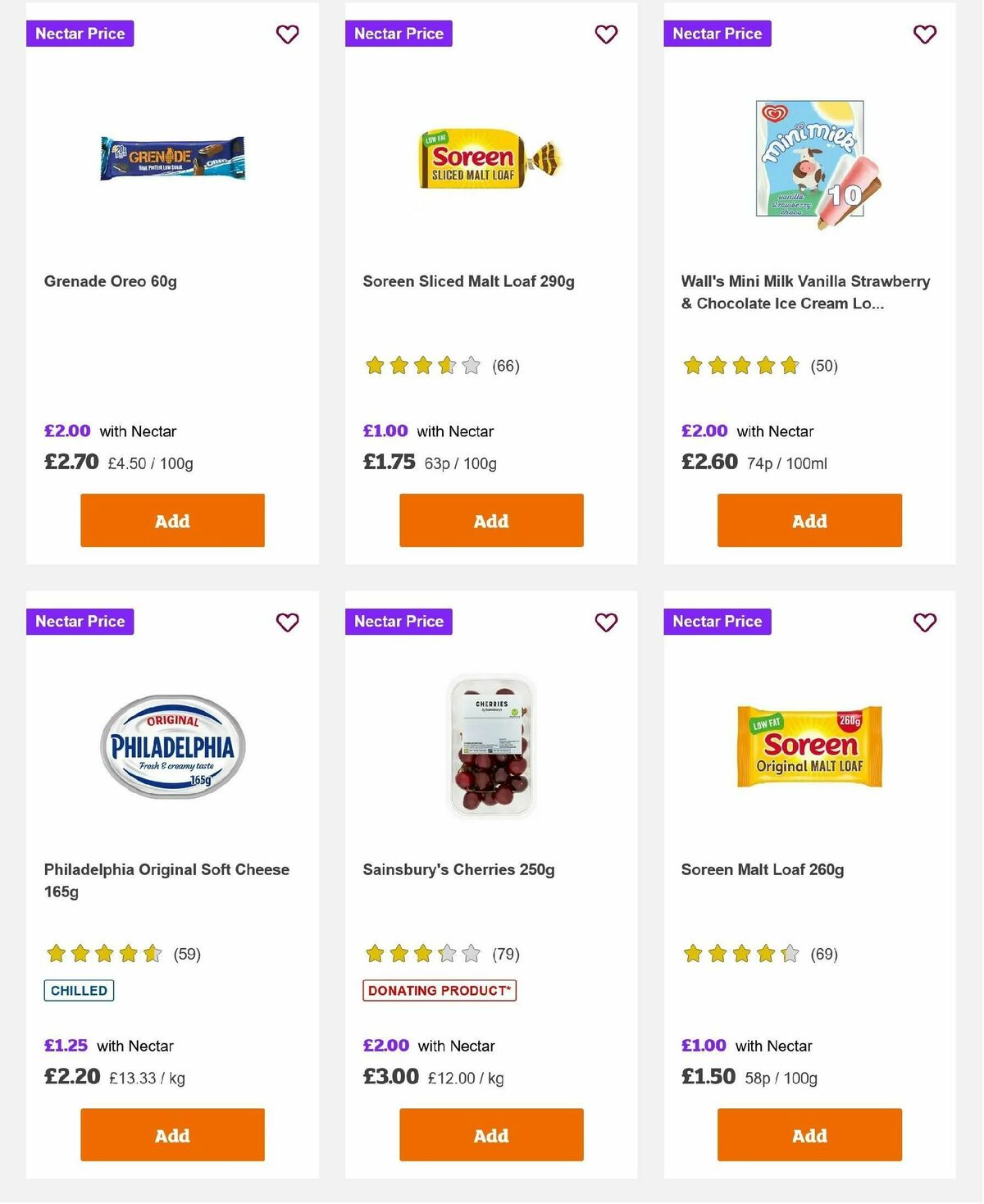
Task: Click the CHILLED label on Philadelphia cheese
Action: [78, 990]
